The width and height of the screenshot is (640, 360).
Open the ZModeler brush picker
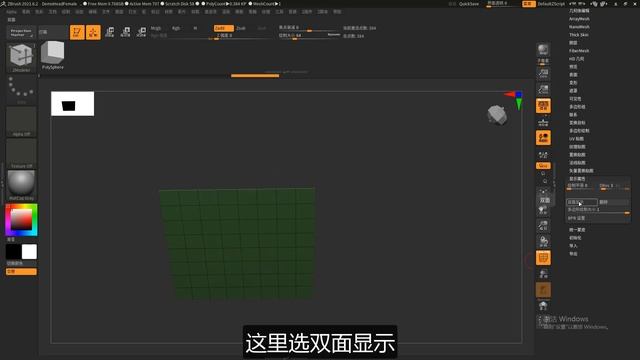[x=21, y=57]
